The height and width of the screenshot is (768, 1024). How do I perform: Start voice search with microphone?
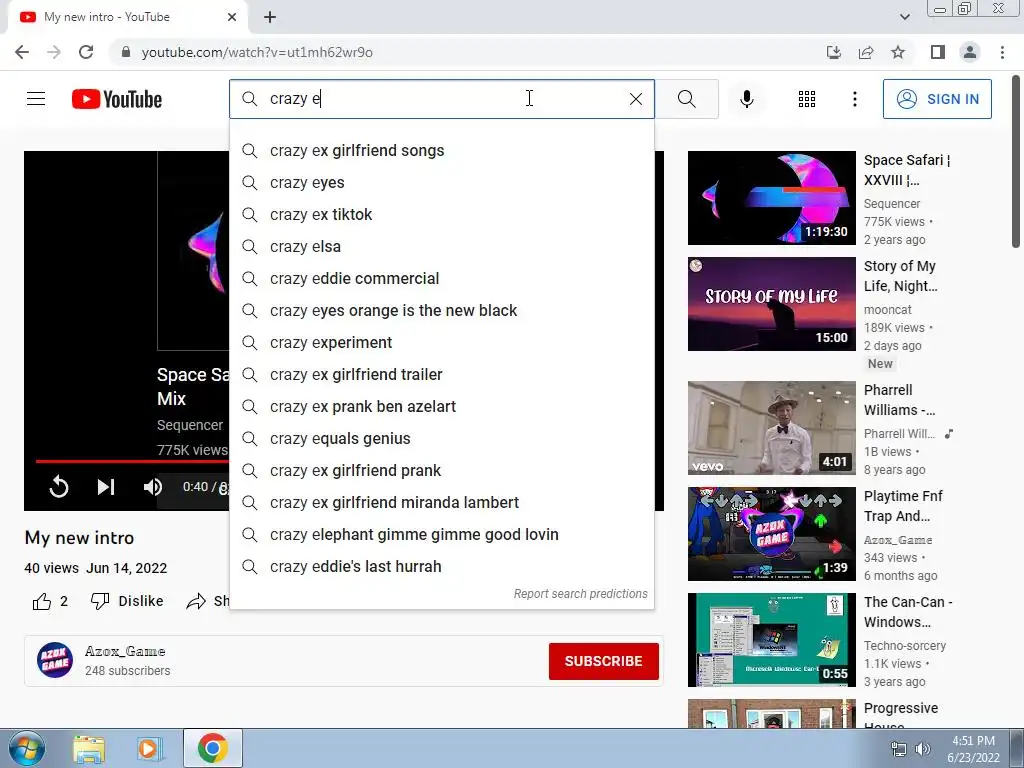(746, 99)
